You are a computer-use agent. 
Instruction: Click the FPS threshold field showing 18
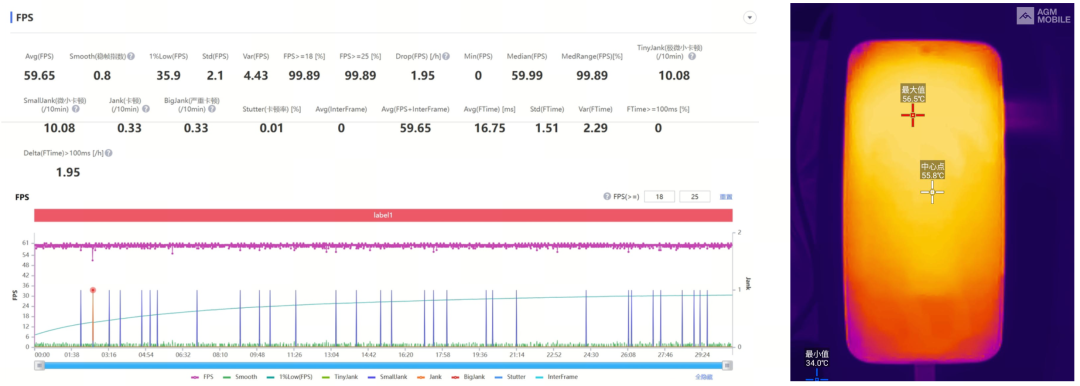click(x=659, y=197)
